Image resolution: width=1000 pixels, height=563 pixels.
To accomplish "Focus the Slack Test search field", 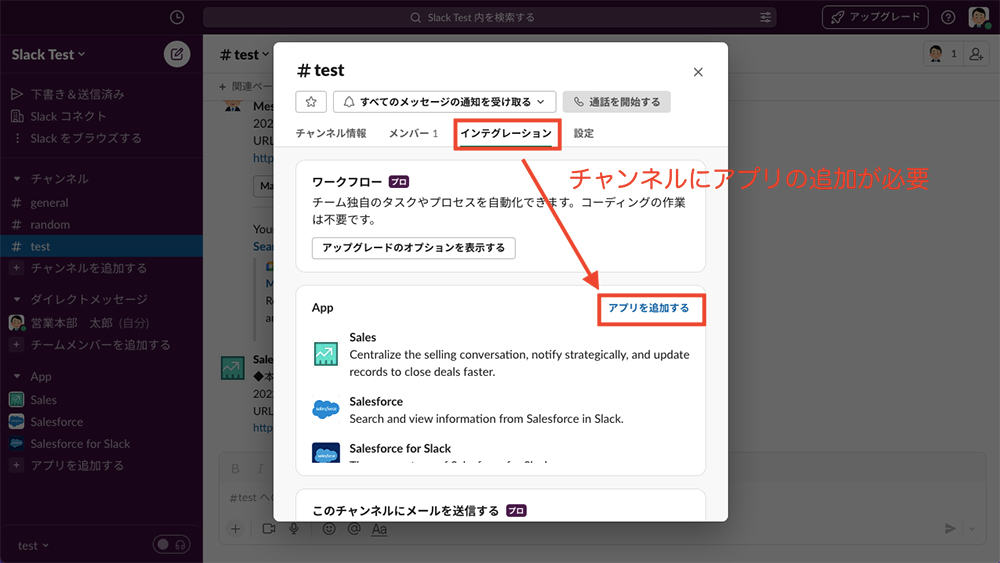I will (x=490, y=17).
